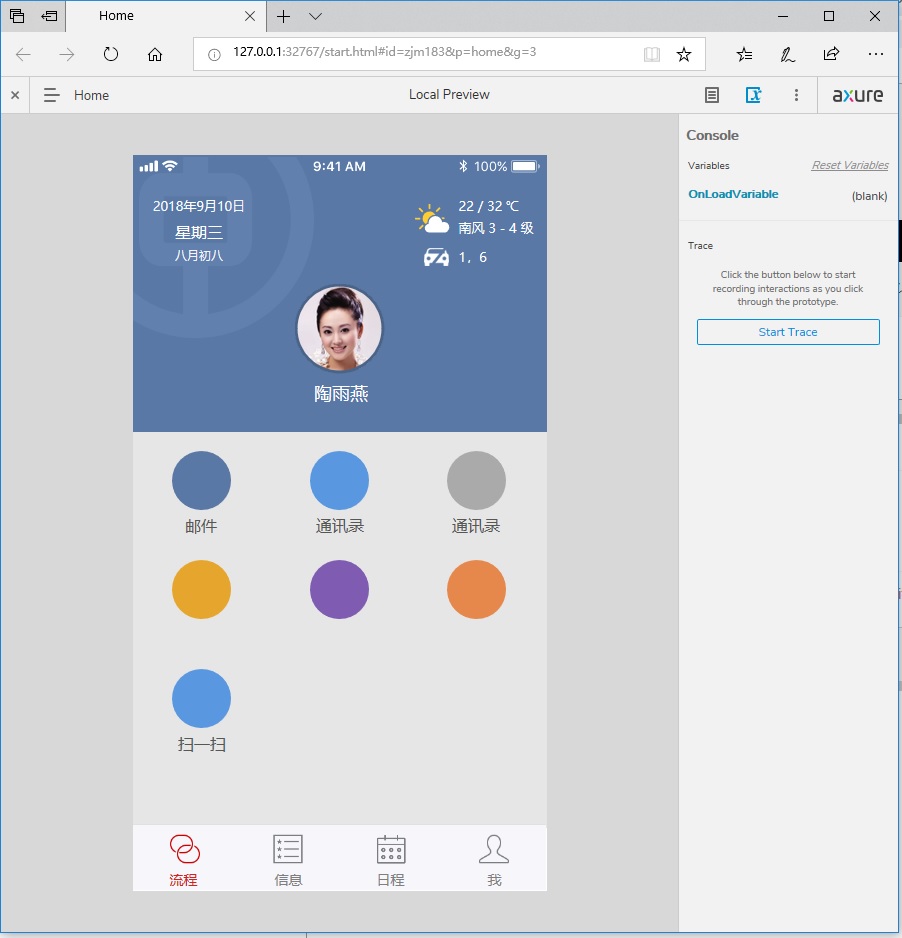Open the light blue 通讯录 circle

(339, 480)
